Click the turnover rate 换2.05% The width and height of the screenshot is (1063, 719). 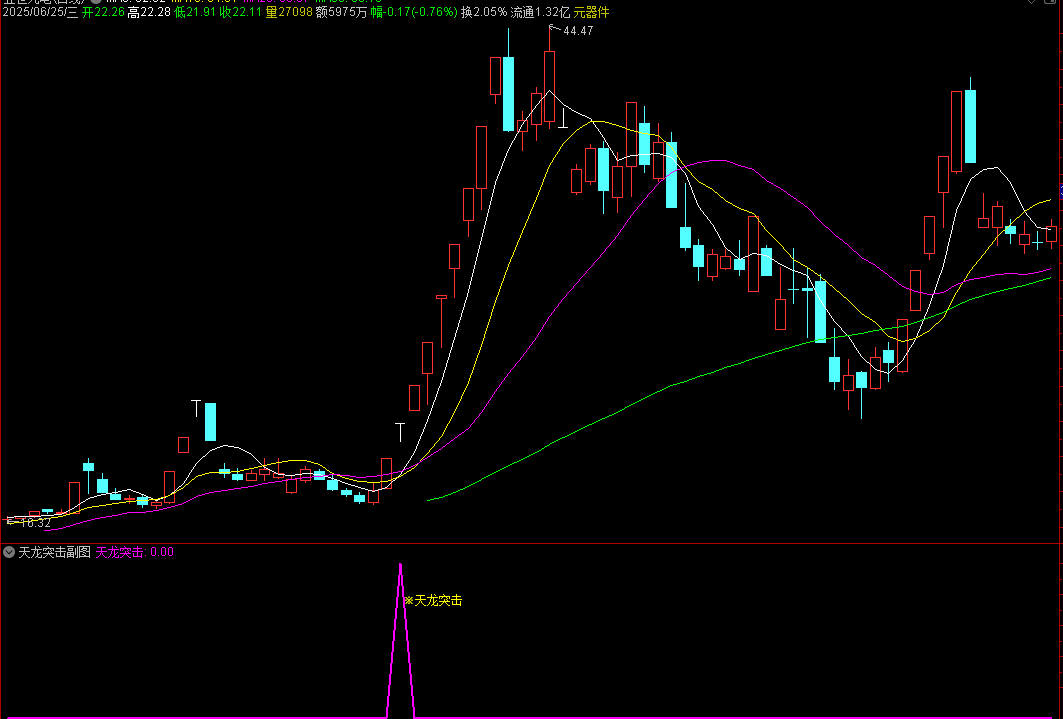coord(484,12)
